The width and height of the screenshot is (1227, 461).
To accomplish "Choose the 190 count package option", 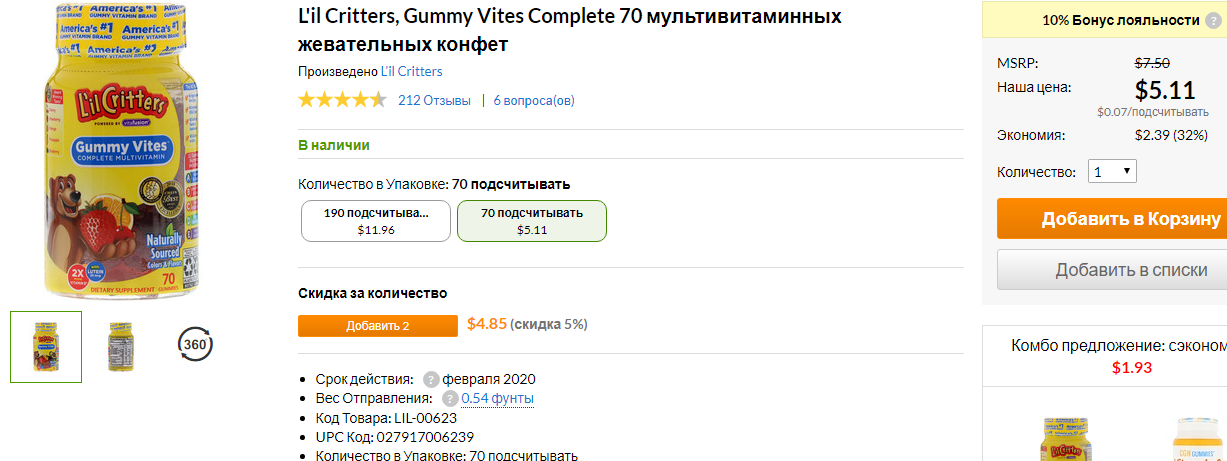I will 376,221.
